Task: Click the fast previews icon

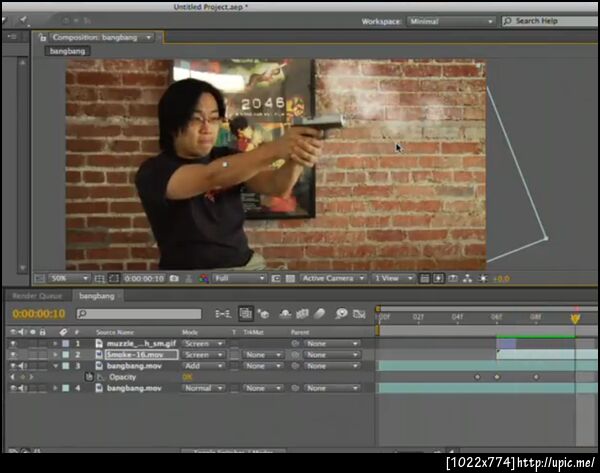Action: click(x=439, y=279)
